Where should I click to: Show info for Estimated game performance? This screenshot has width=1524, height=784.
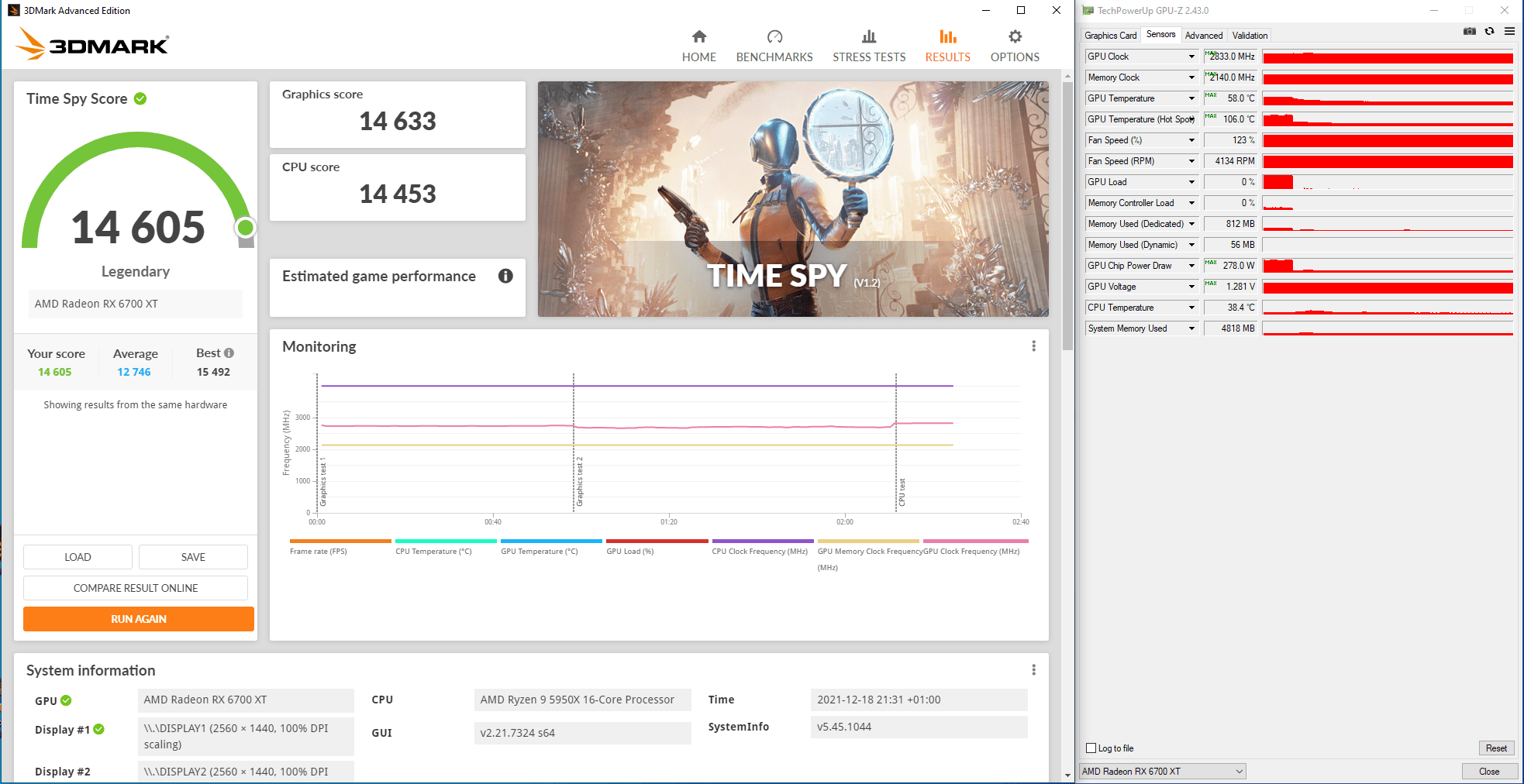click(505, 276)
